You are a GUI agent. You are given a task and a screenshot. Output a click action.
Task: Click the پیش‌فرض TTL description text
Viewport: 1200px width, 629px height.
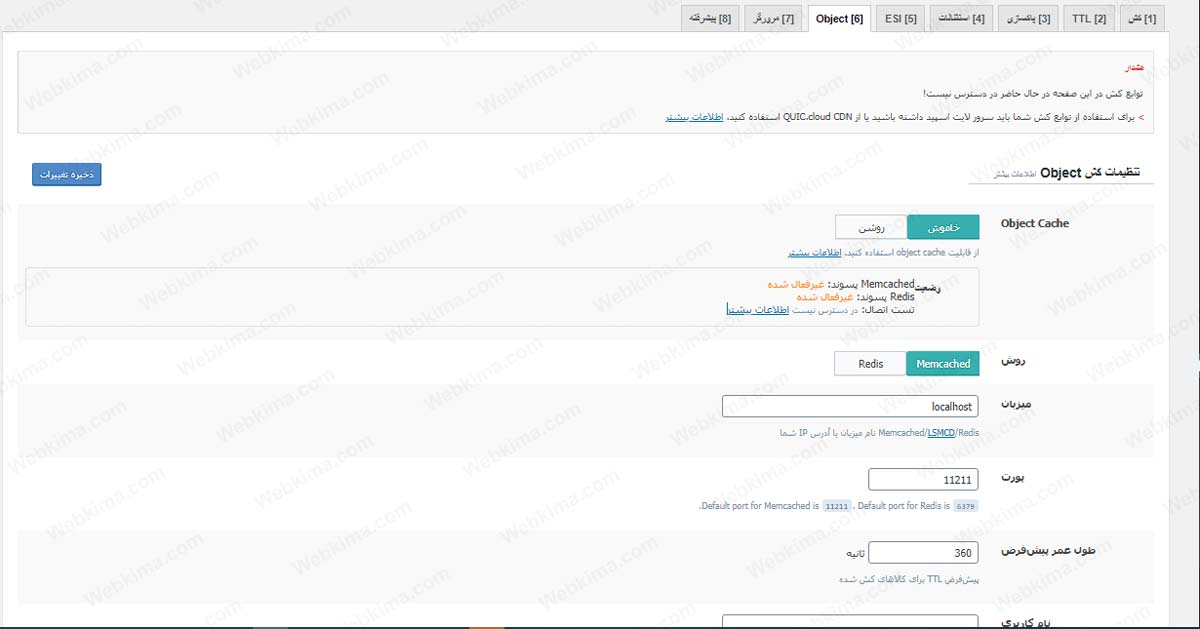point(908,579)
